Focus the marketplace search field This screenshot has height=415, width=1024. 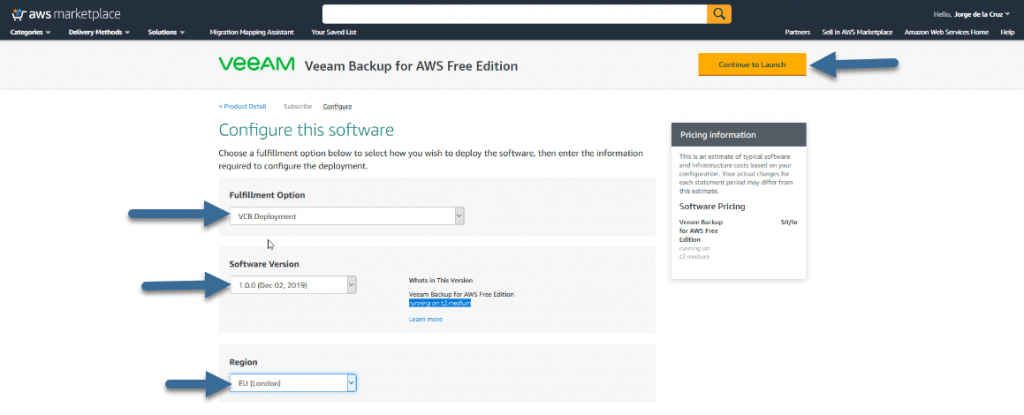515,14
